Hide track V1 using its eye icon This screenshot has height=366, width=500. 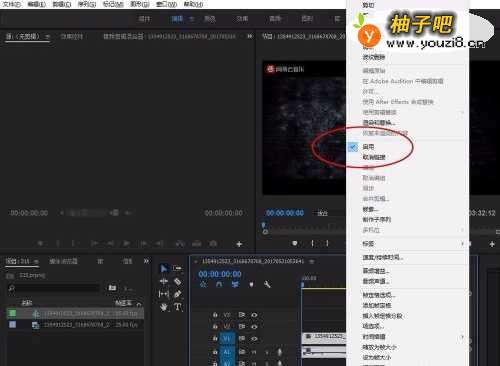(254, 339)
